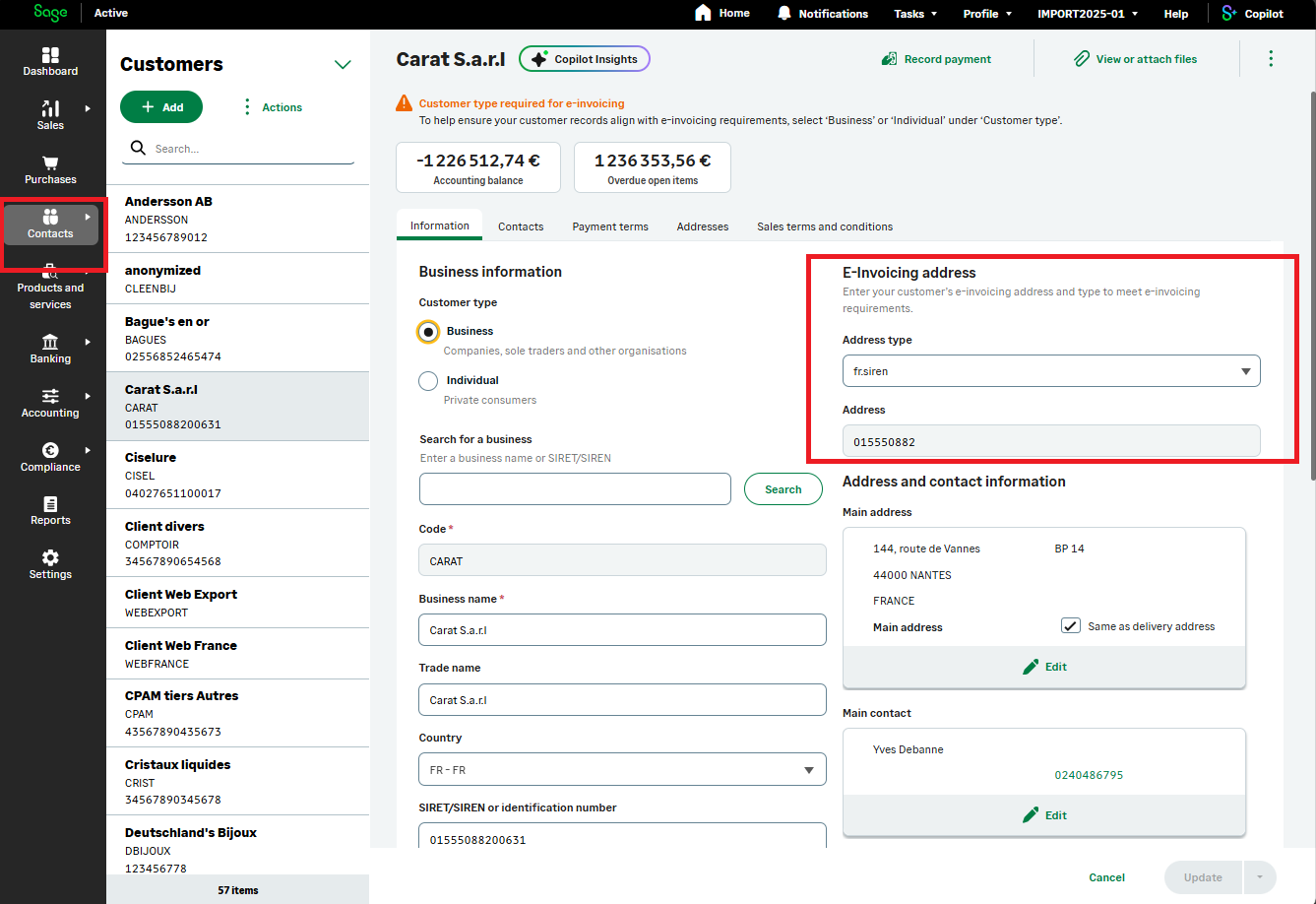
Task: Click the customer search magnifier icon
Action: 139,149
